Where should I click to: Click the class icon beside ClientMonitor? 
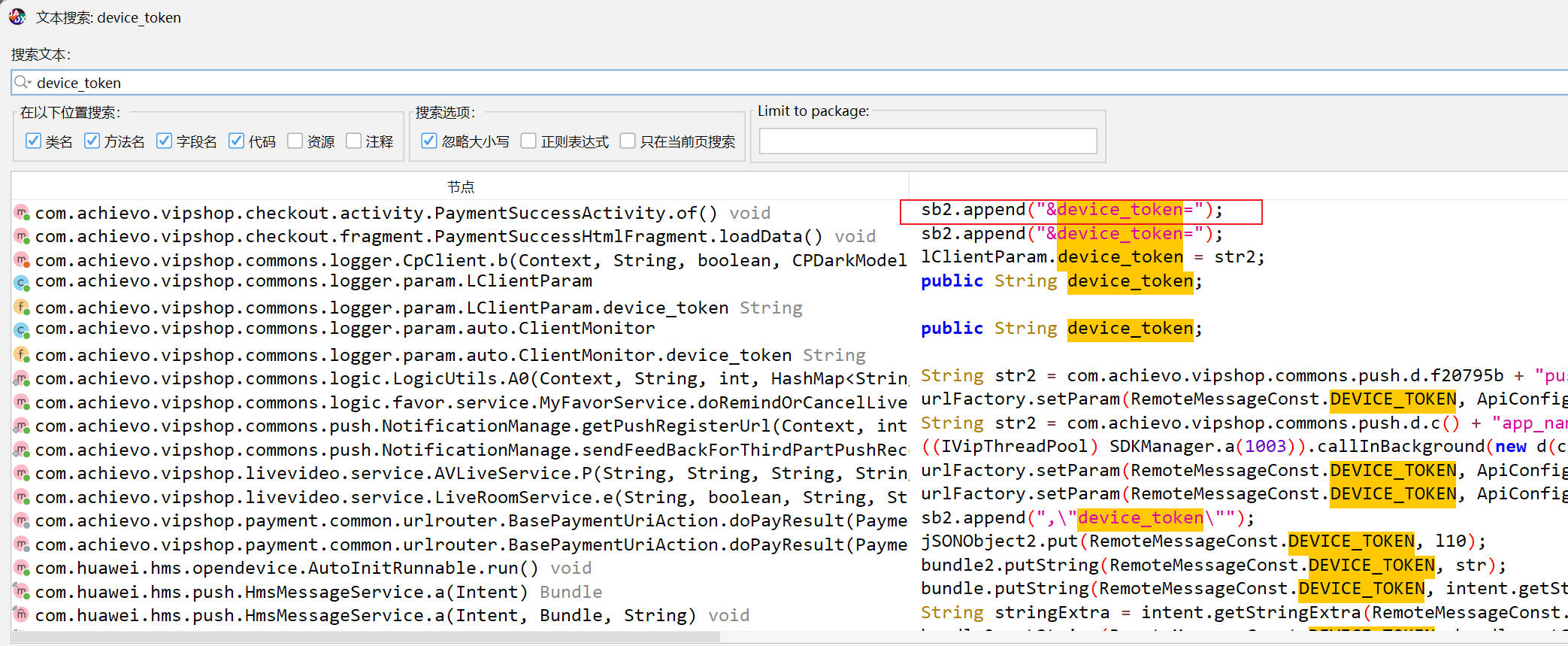22,329
